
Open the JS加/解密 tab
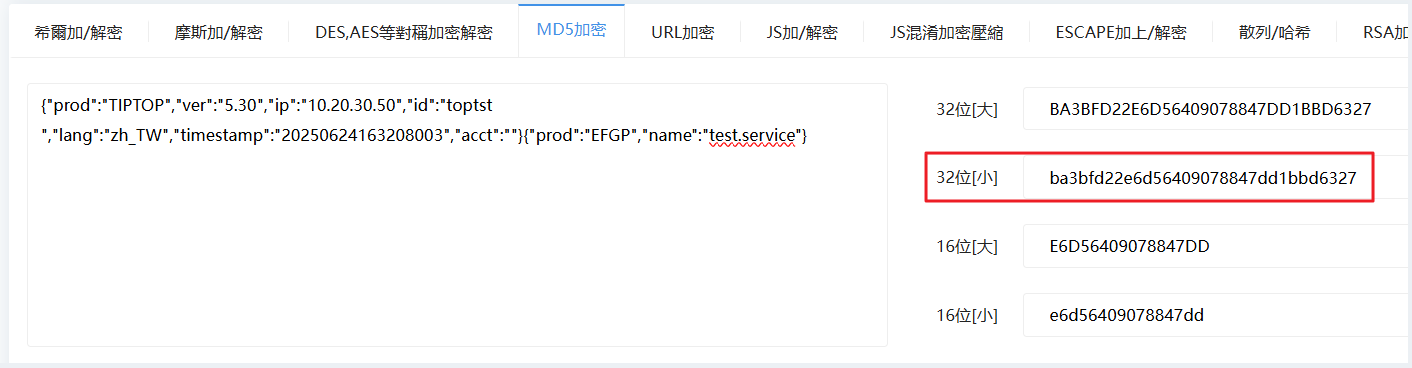801,32
